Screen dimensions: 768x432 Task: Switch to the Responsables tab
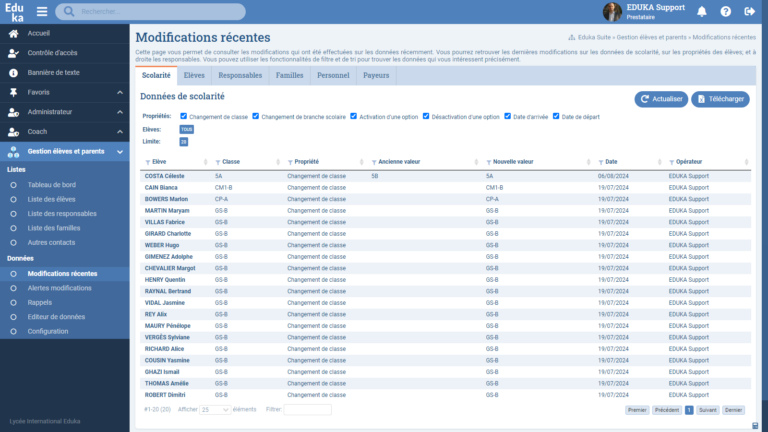[240, 75]
